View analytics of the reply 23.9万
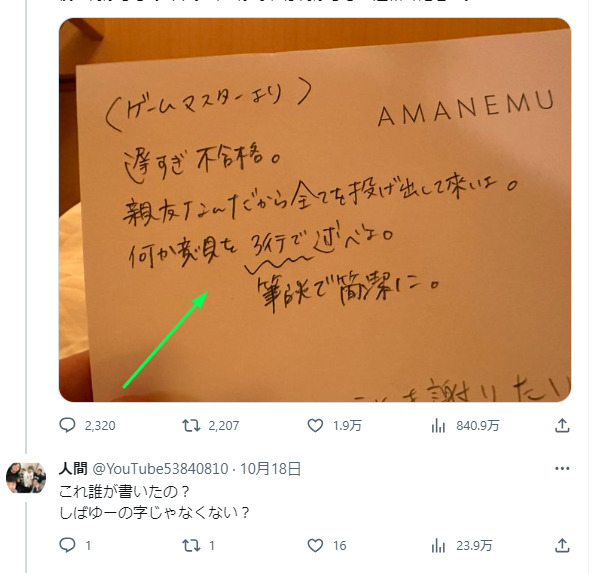This screenshot has width=596, height=573. [x=438, y=545]
